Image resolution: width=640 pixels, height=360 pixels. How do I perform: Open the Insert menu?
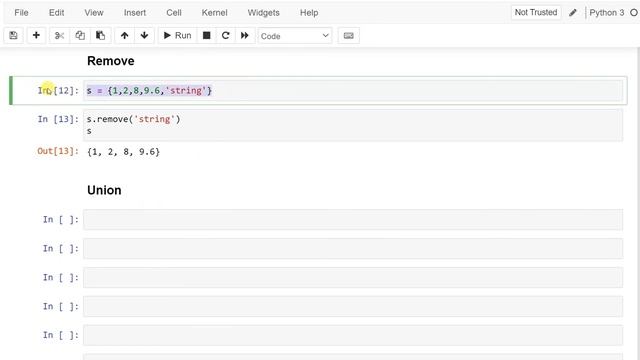pos(135,13)
